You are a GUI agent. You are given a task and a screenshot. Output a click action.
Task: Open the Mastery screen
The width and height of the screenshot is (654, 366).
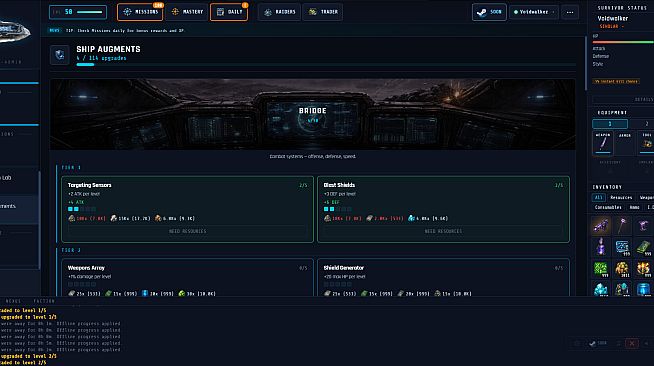187,12
